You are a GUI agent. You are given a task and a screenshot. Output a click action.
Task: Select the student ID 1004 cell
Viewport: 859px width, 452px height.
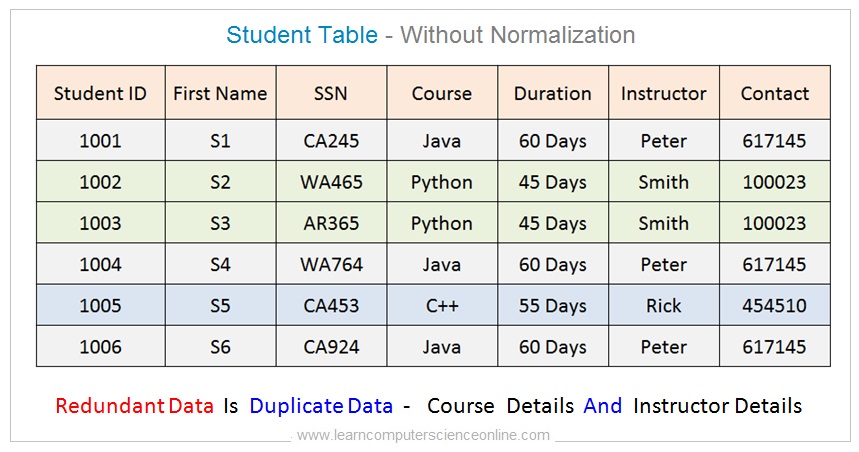tap(100, 265)
